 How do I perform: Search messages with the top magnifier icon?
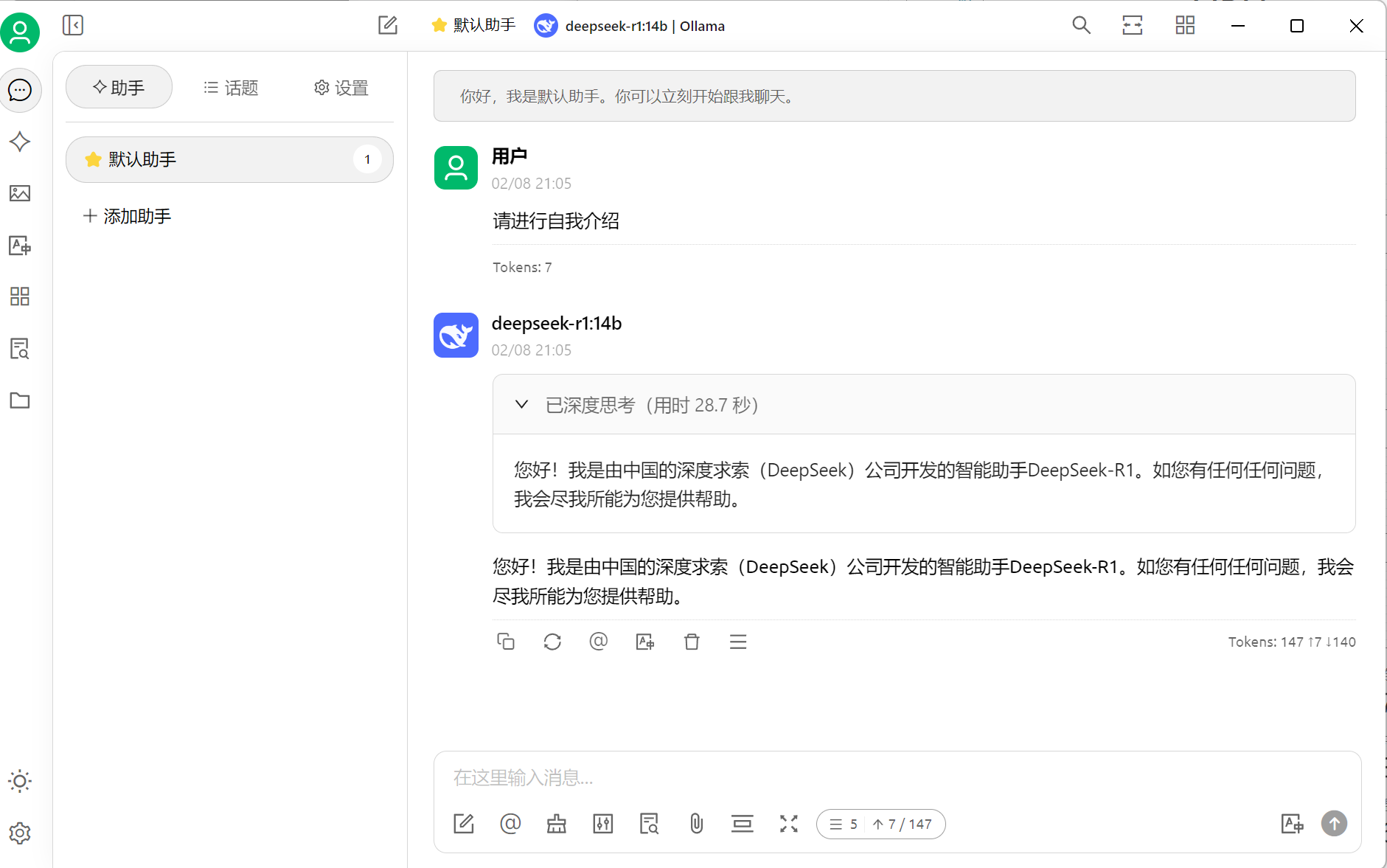click(1081, 25)
